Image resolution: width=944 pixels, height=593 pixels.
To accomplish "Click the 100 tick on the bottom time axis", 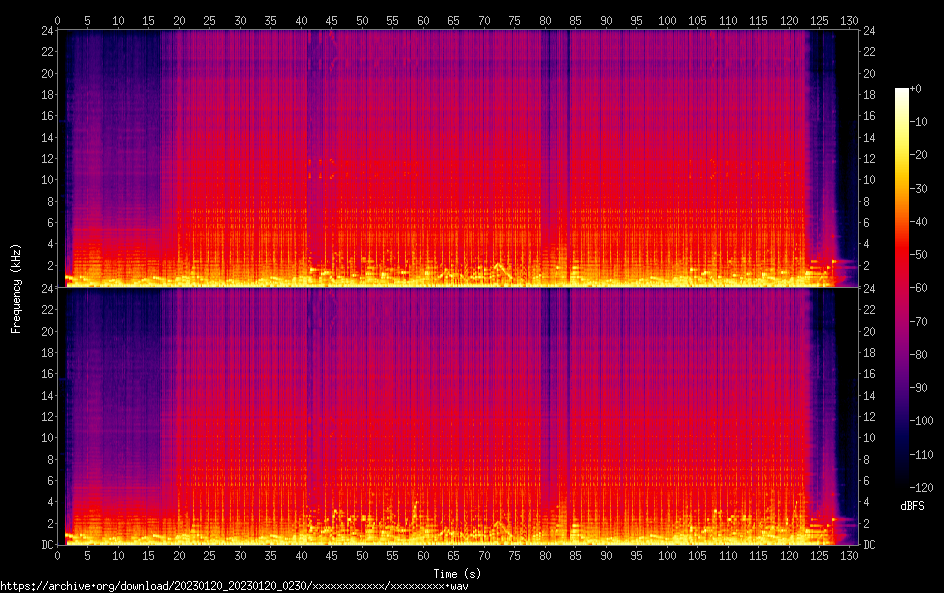I will pos(667,556).
